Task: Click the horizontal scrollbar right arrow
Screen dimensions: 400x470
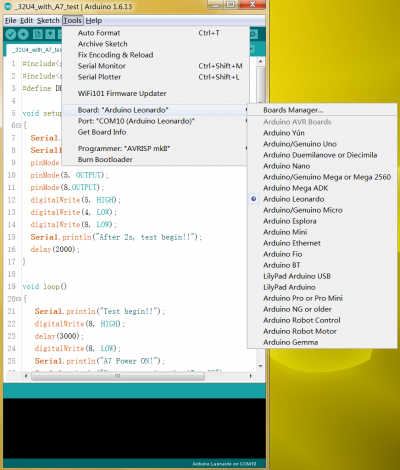Action: point(251,376)
